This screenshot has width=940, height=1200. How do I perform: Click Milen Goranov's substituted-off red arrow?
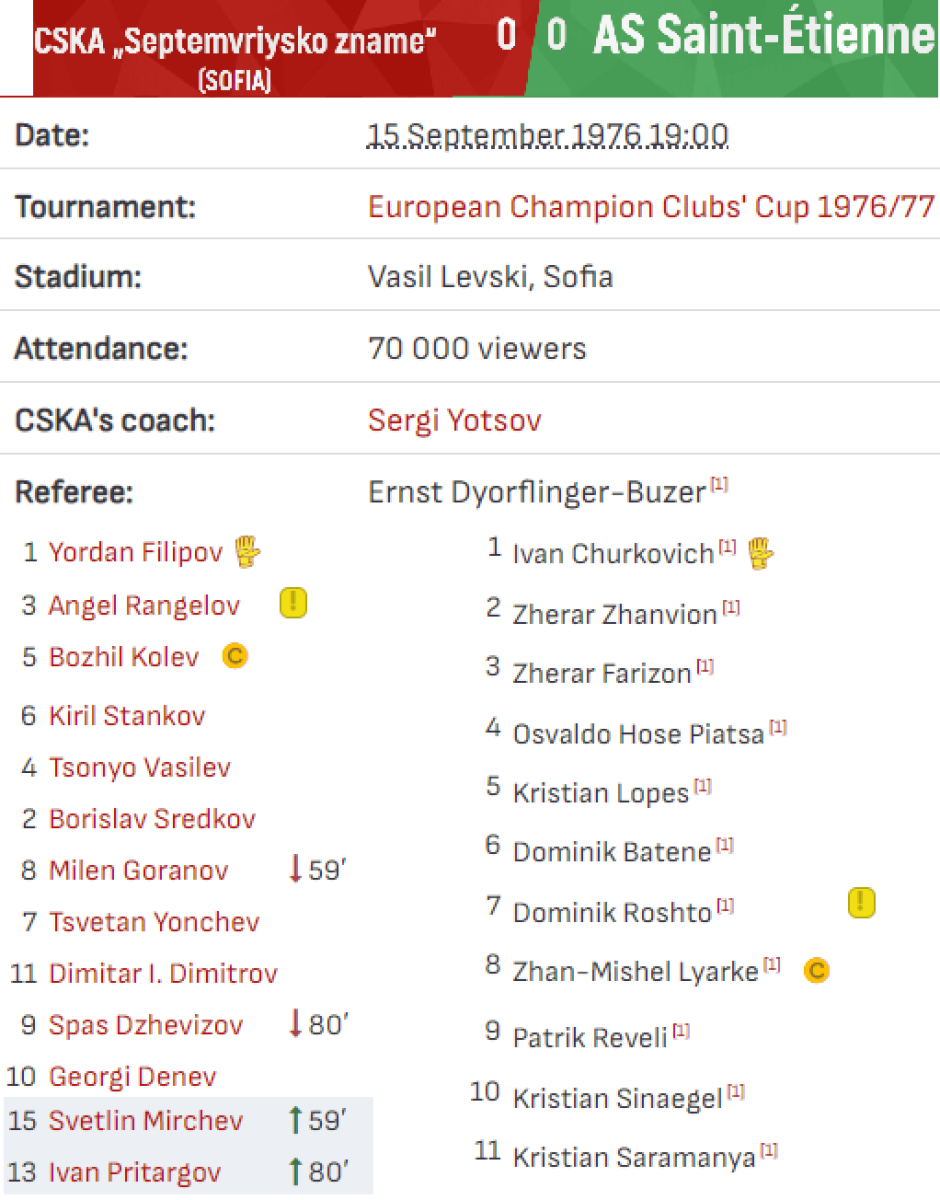(x=295, y=870)
